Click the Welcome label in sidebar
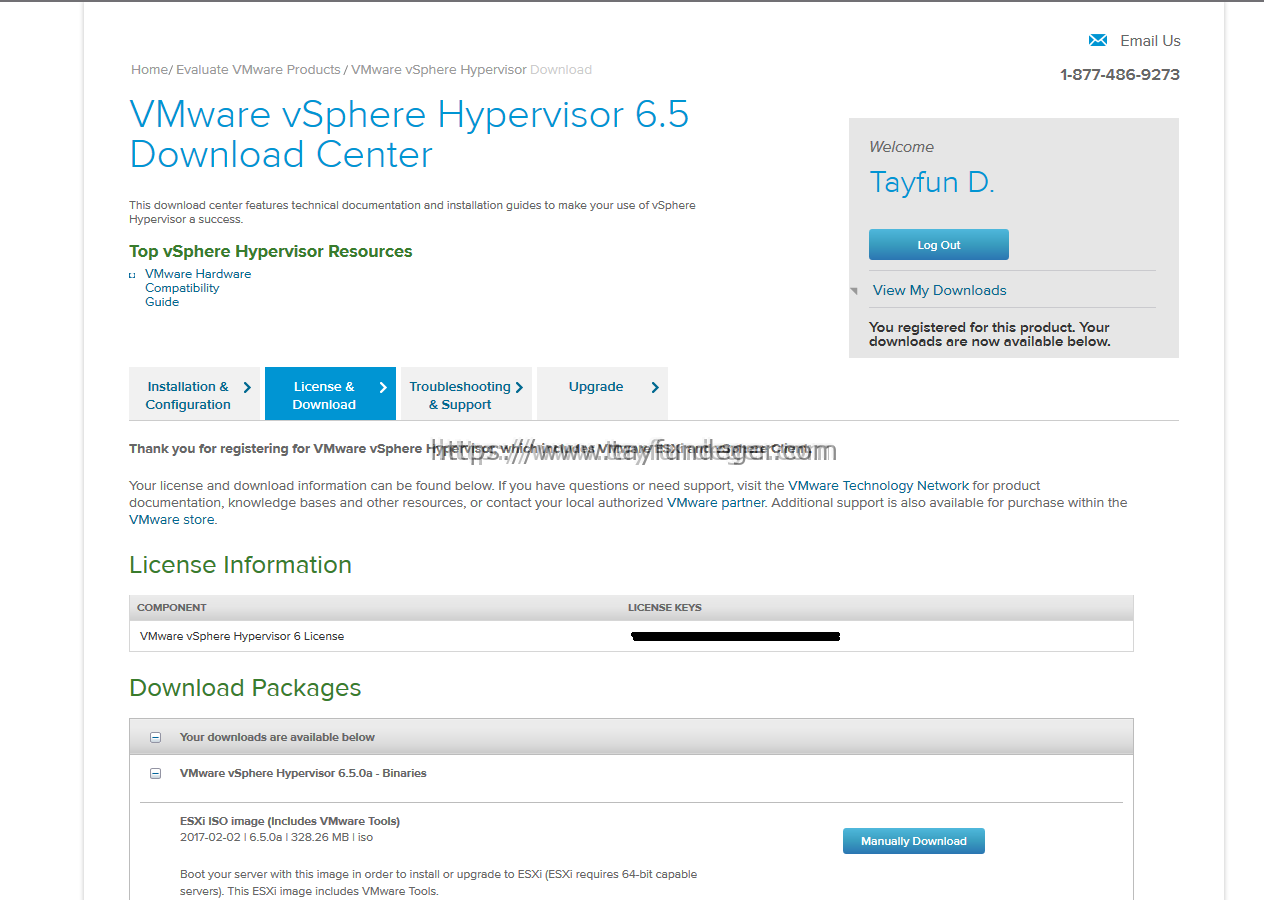1264x900 pixels. tap(901, 147)
